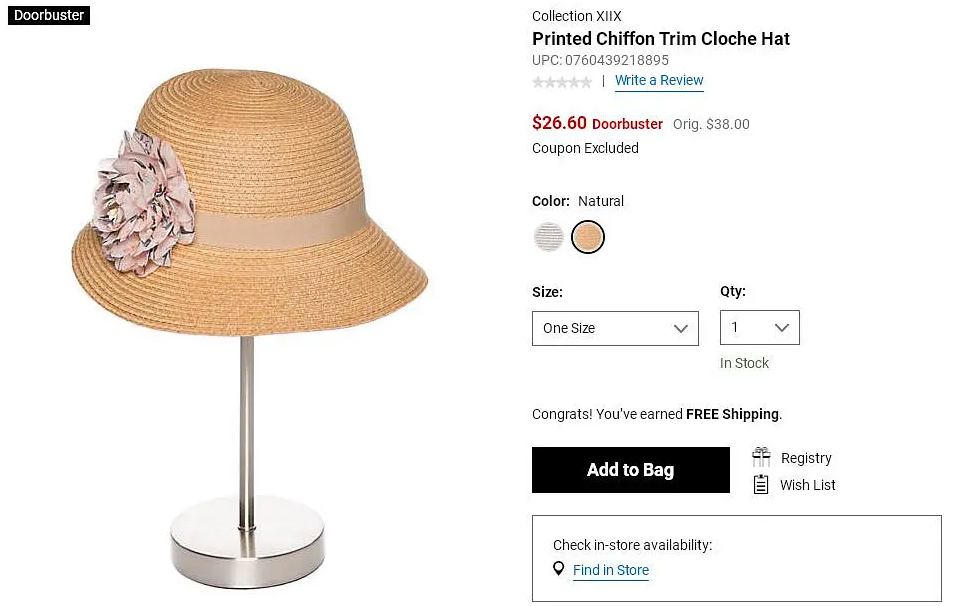This screenshot has width=953, height=606.
Task: Click the Registry text link
Action: pos(806,458)
